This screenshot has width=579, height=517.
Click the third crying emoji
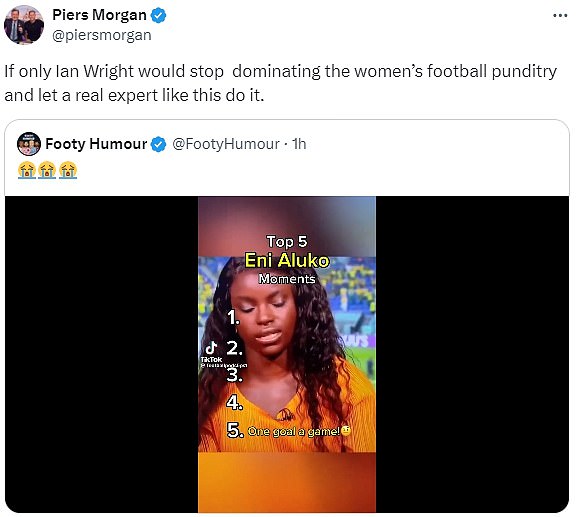[x=68, y=170]
